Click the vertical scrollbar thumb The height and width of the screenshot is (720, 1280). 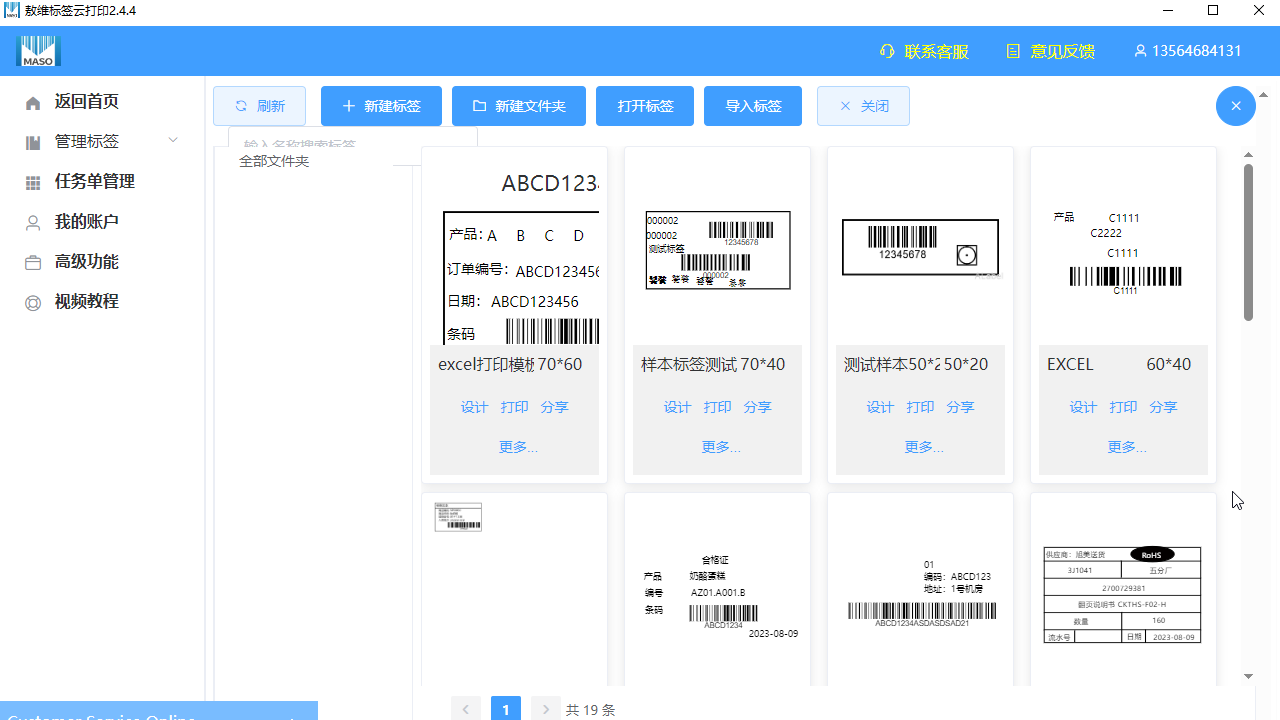point(1248,242)
